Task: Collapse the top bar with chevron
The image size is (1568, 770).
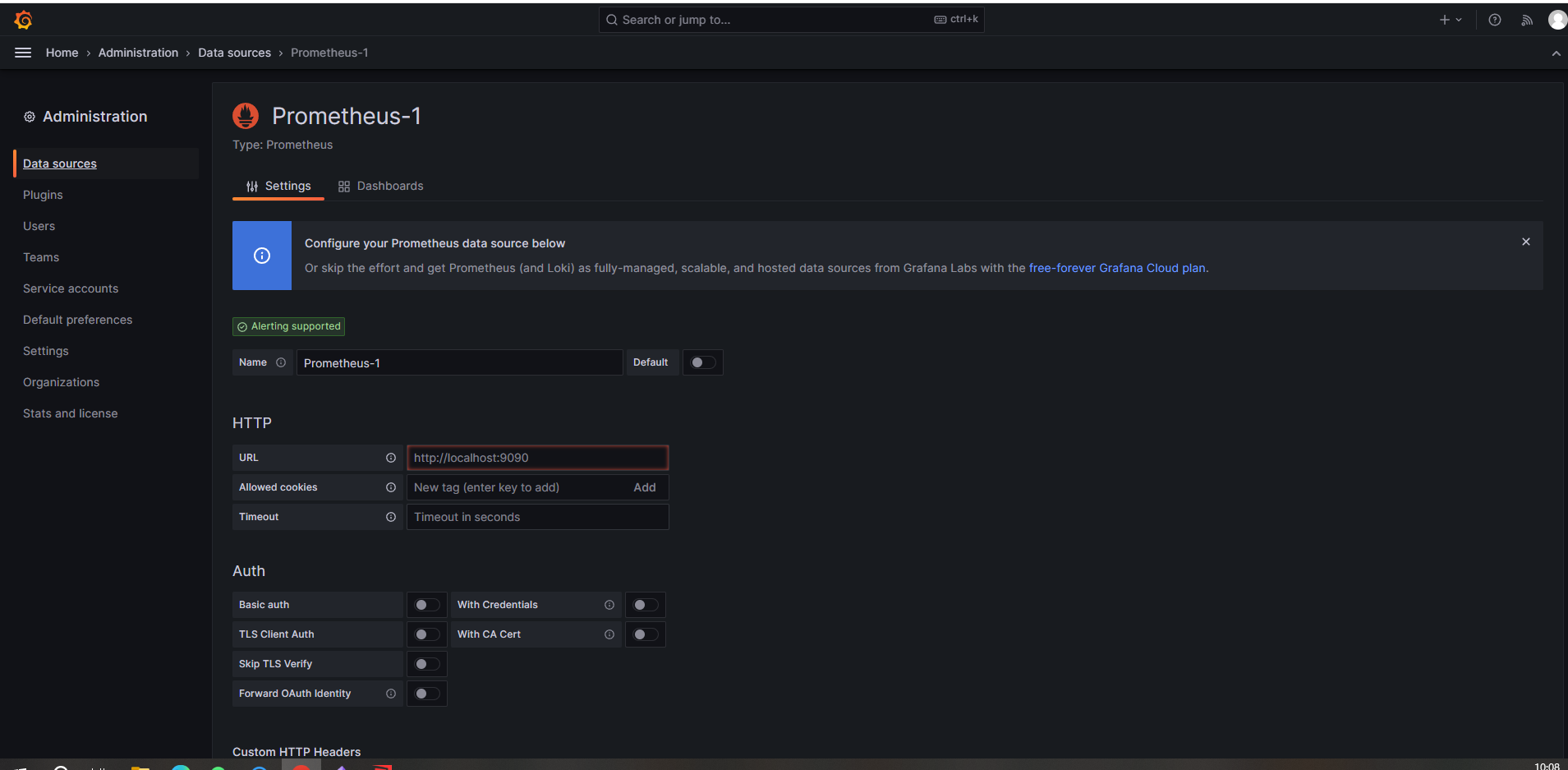Action: pos(1556,53)
